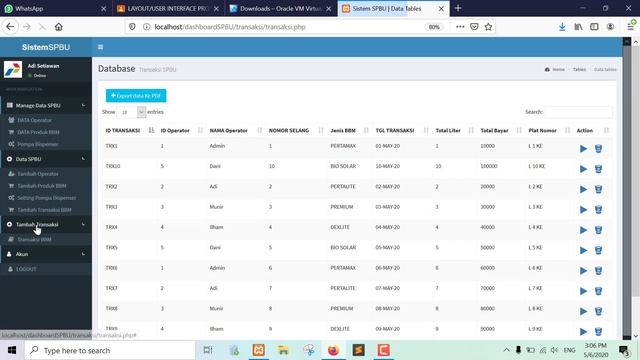Click the browser address bar
The image size is (640, 360).
[286, 27]
